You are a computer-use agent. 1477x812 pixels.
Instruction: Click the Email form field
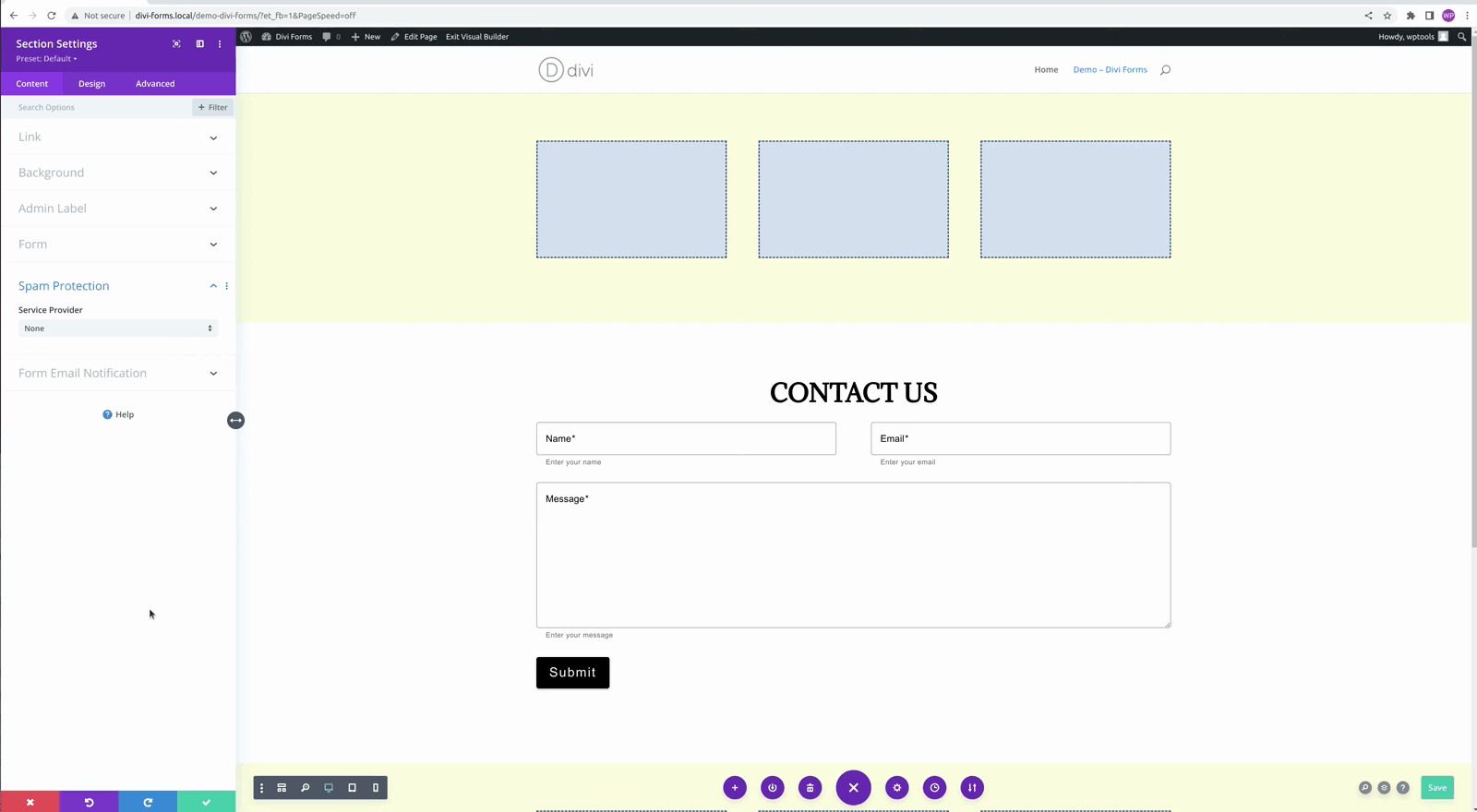point(1020,438)
